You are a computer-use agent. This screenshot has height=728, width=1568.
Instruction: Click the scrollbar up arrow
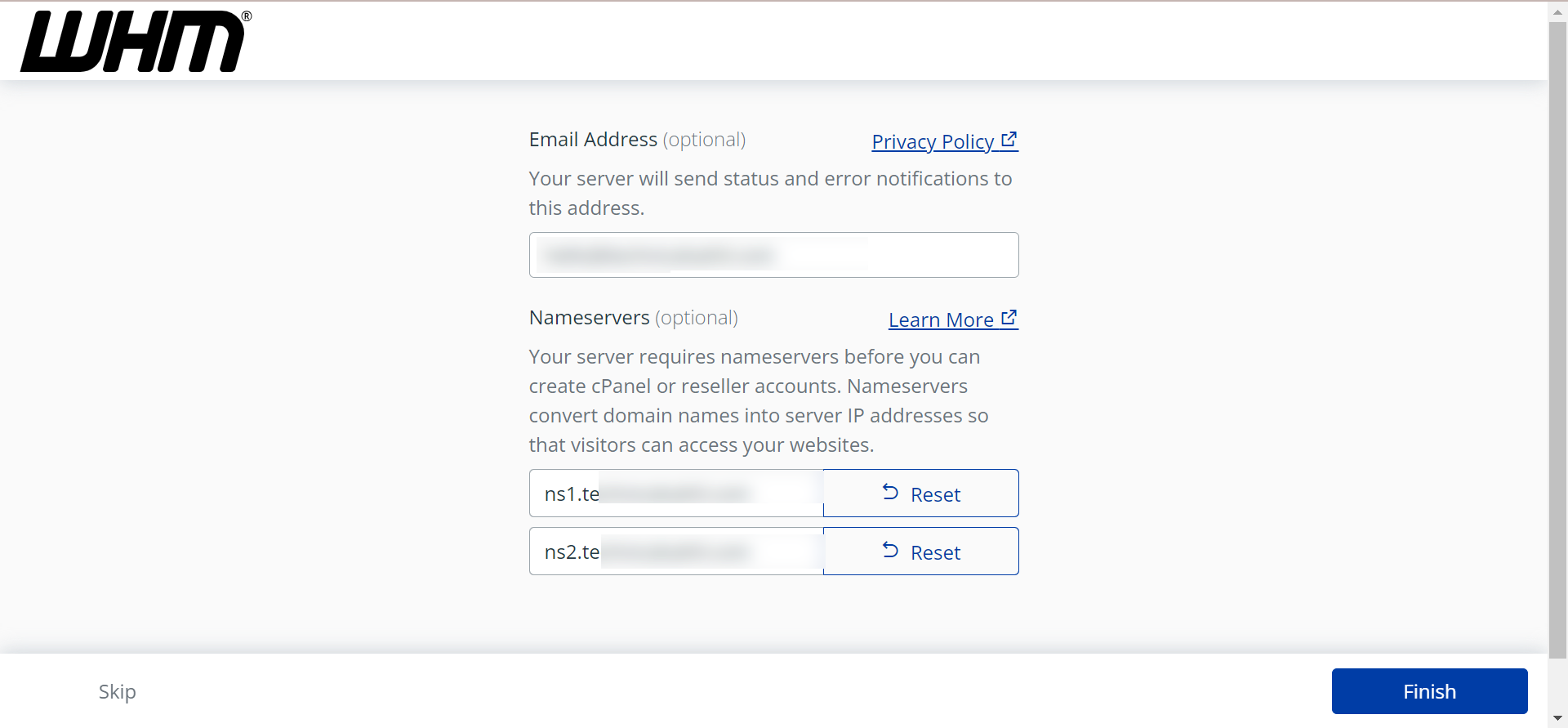[x=1556, y=11]
